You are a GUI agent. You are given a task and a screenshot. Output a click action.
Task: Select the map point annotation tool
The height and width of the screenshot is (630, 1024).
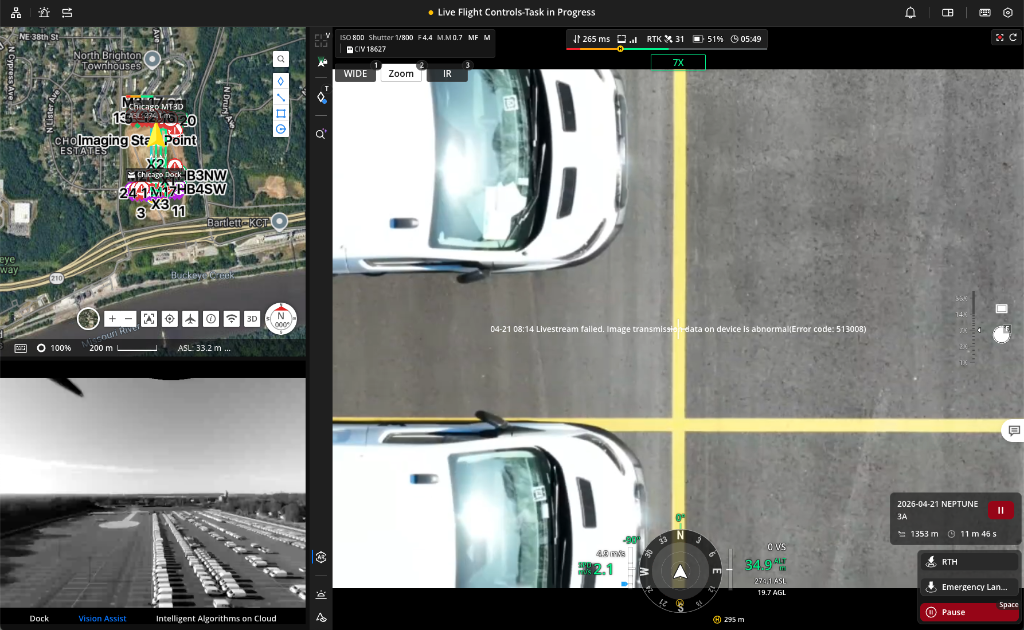(281, 81)
